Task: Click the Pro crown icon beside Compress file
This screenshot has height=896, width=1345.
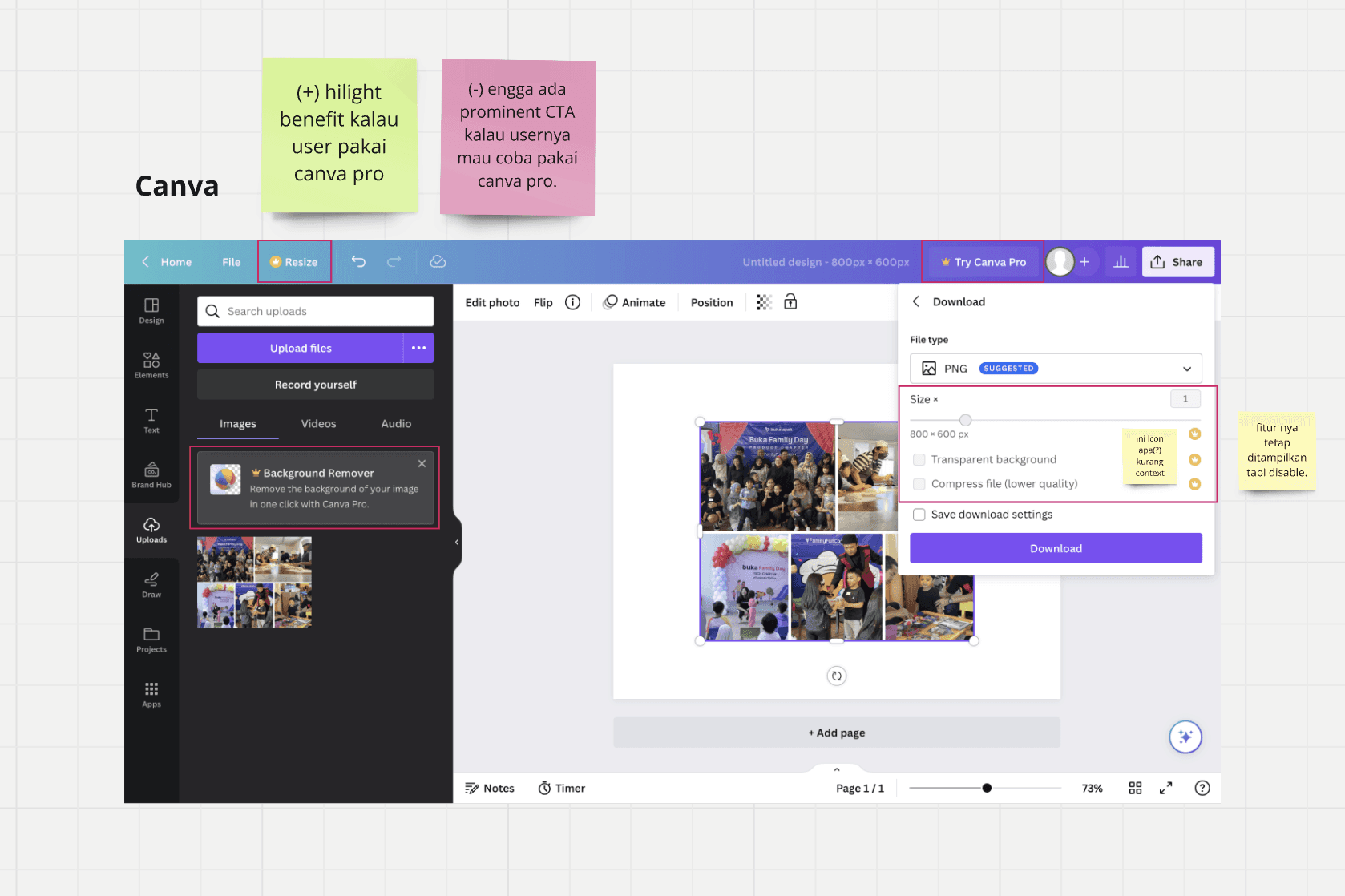Action: 1194,484
